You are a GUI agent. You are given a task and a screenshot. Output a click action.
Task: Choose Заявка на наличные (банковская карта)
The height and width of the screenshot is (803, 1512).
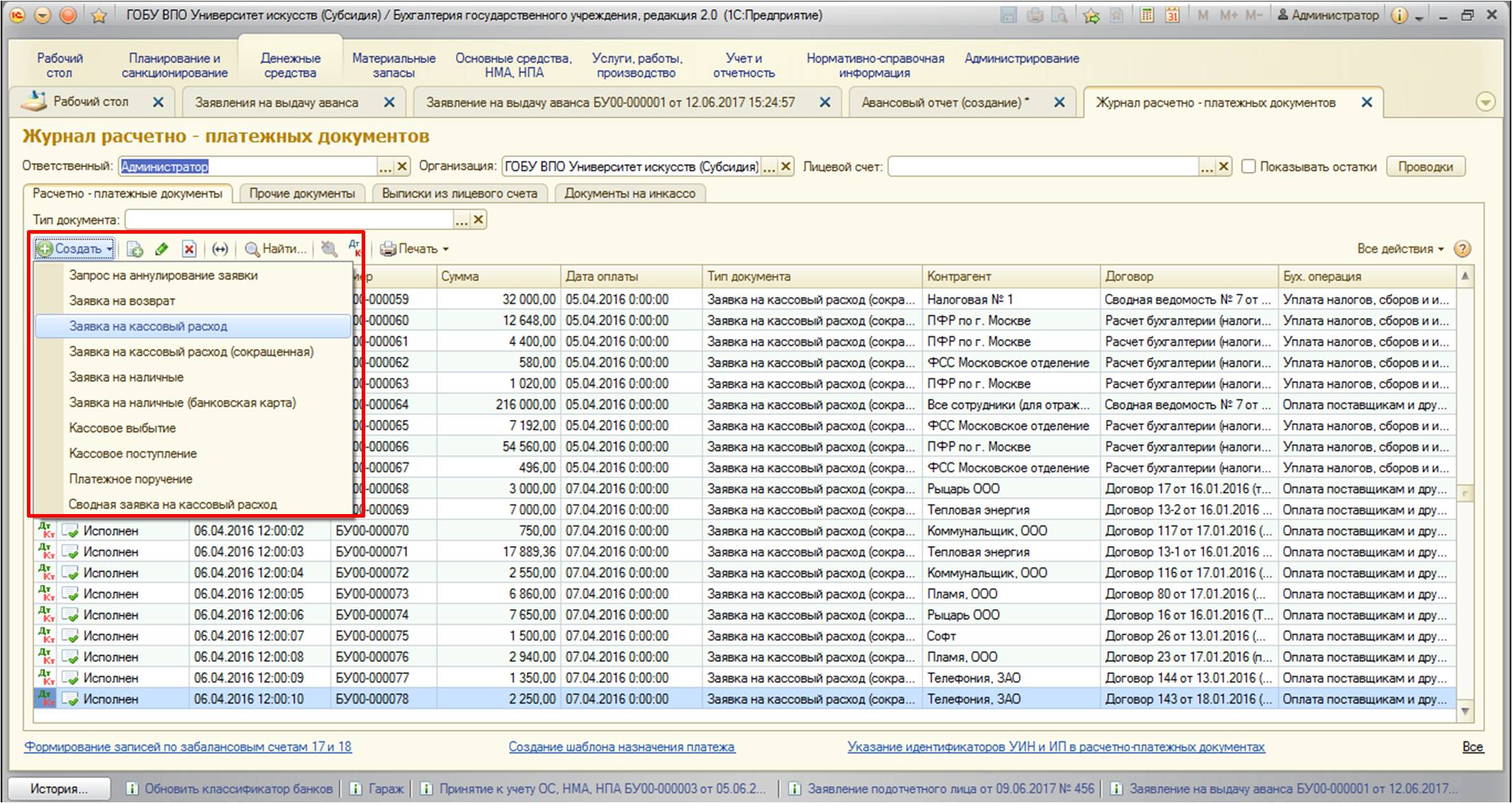[x=193, y=403]
